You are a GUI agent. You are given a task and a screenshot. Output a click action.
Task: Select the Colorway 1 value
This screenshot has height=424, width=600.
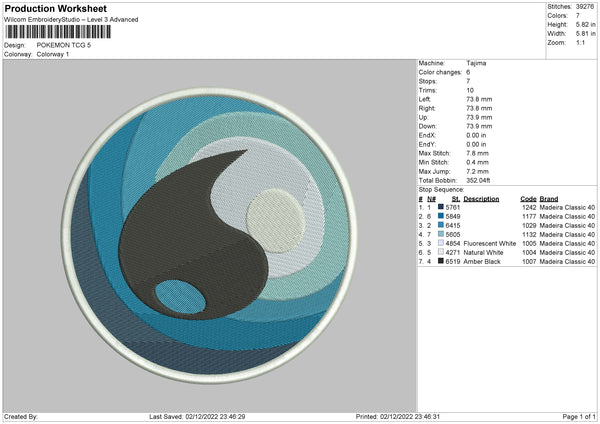(53, 54)
